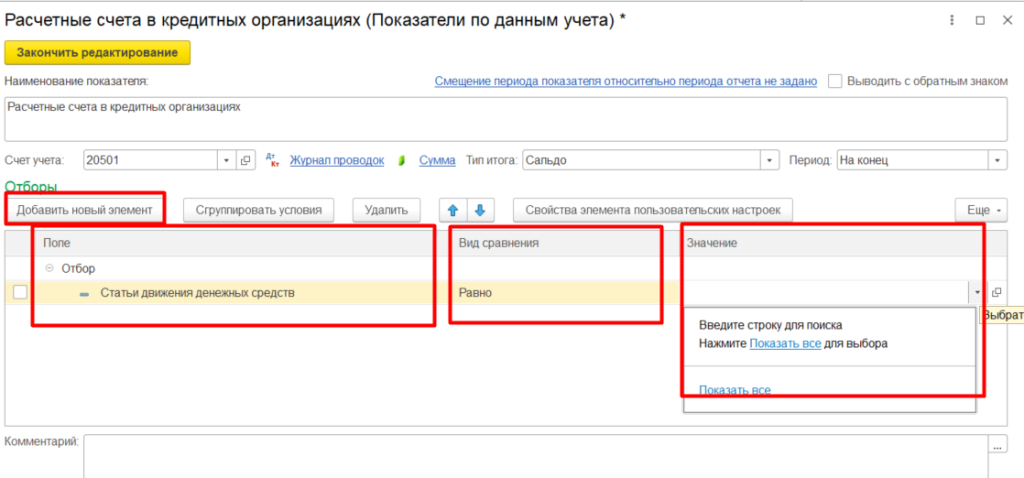
Task: Click Добавить новый элемент button
Action: click(85, 210)
